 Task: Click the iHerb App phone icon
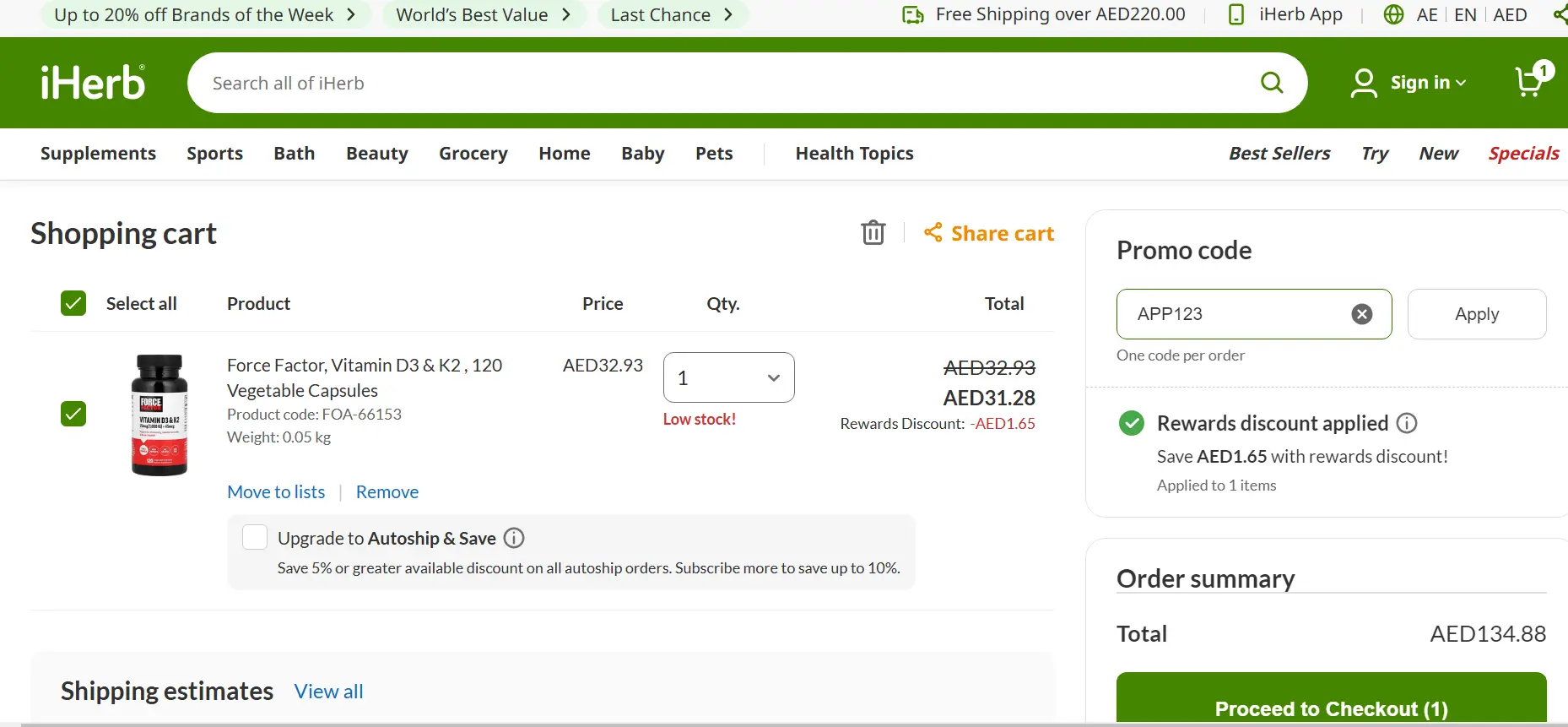(1236, 14)
